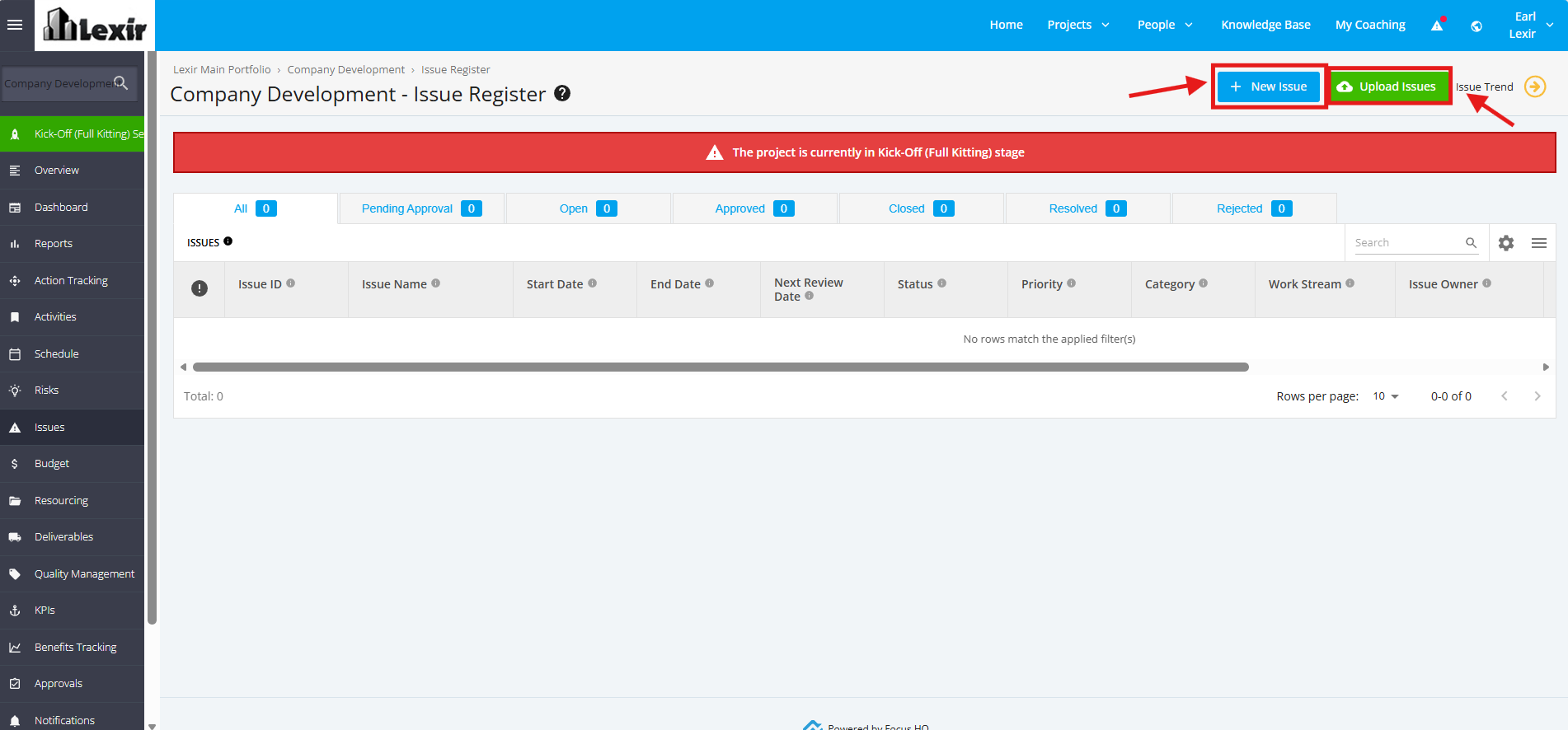Switch to the All issues tab
Image resolution: width=1568 pixels, height=730 pixels.
(256, 208)
